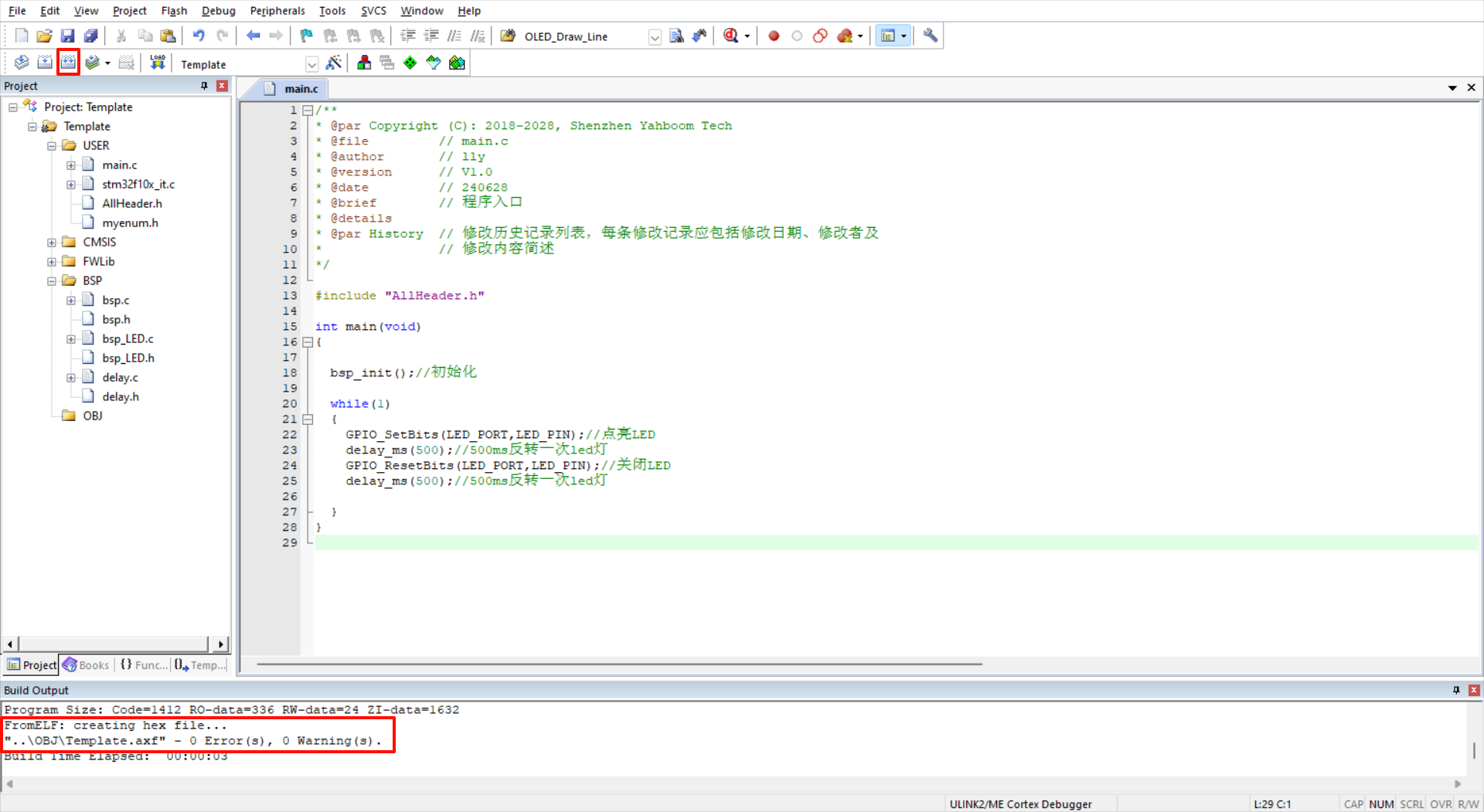Select the main.c editor tab
Image resolution: width=1484 pixels, height=812 pixels.
click(291, 89)
